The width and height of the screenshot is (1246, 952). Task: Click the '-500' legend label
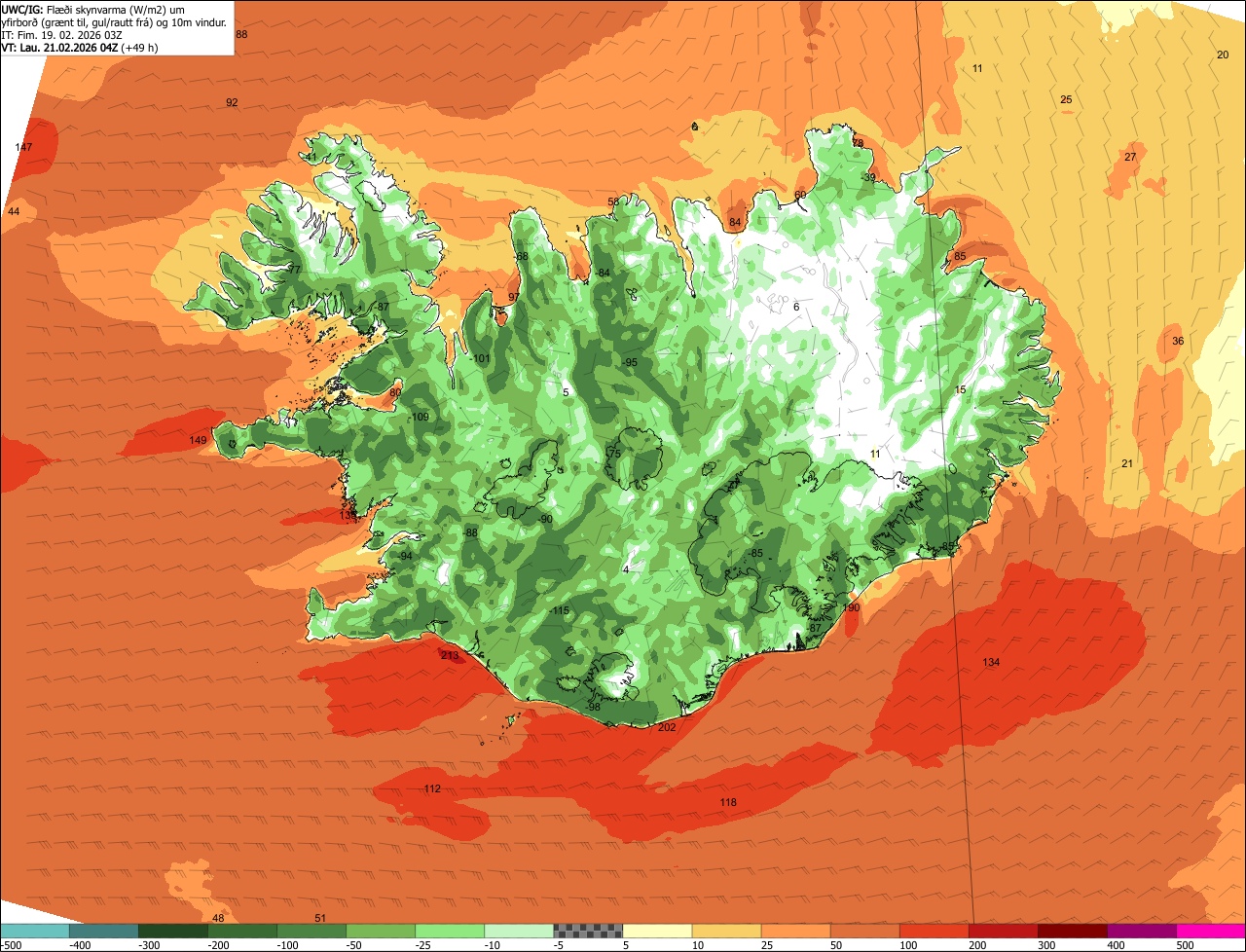tap(10, 945)
